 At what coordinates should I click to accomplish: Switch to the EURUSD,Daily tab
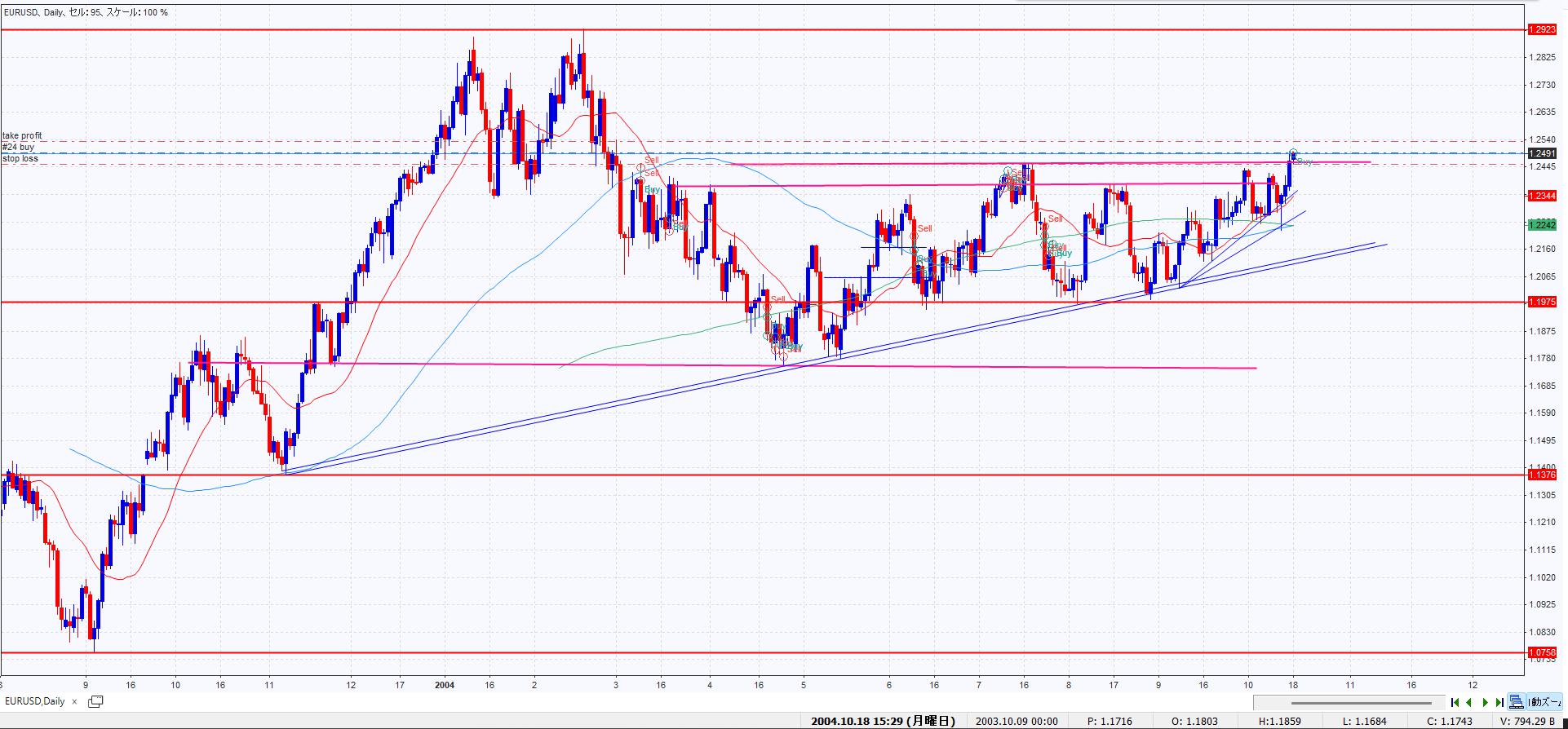pos(35,701)
